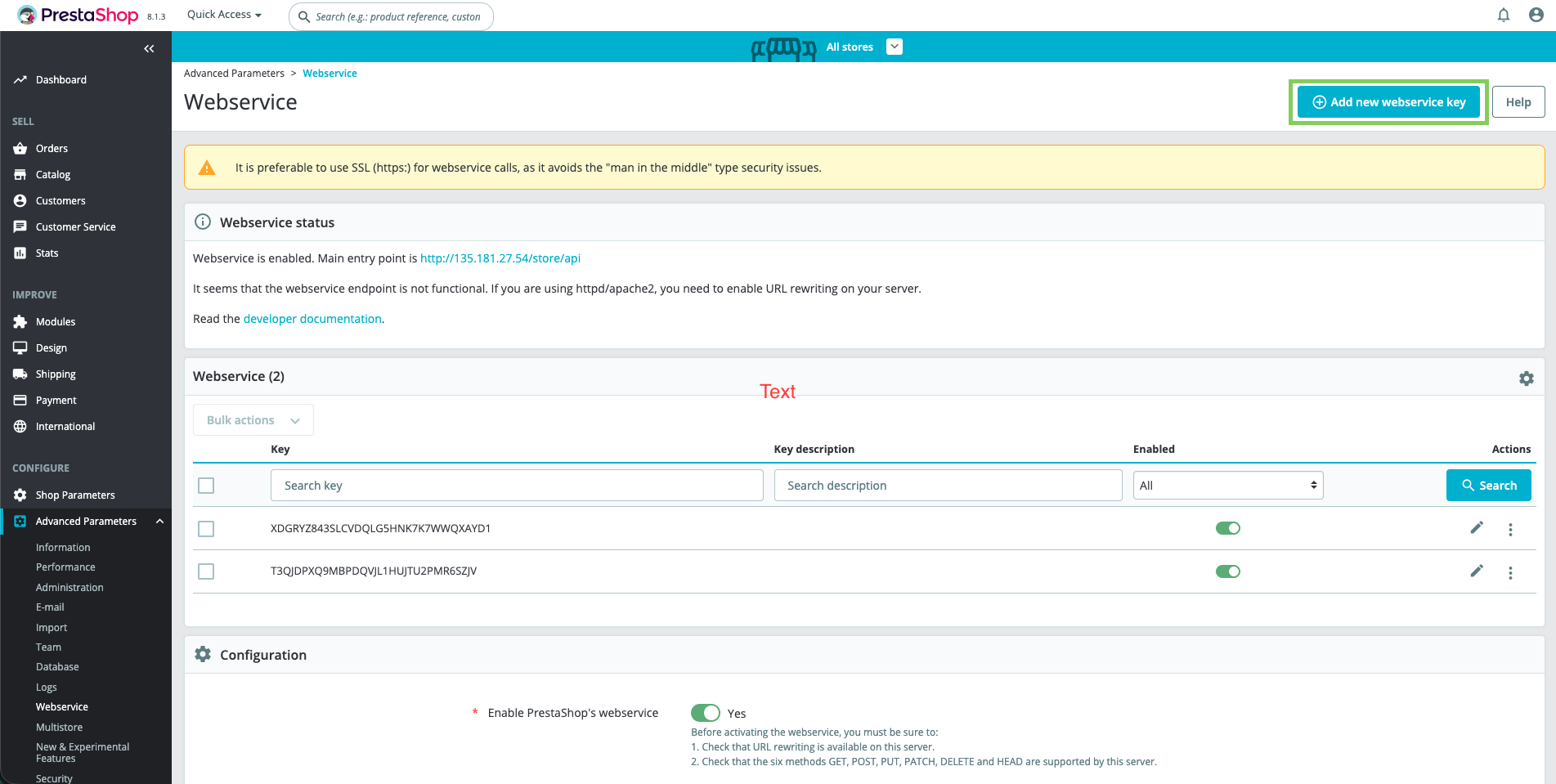This screenshot has width=1556, height=784.
Task: Open the Enabled filter All dropdown
Action: [x=1227, y=486]
